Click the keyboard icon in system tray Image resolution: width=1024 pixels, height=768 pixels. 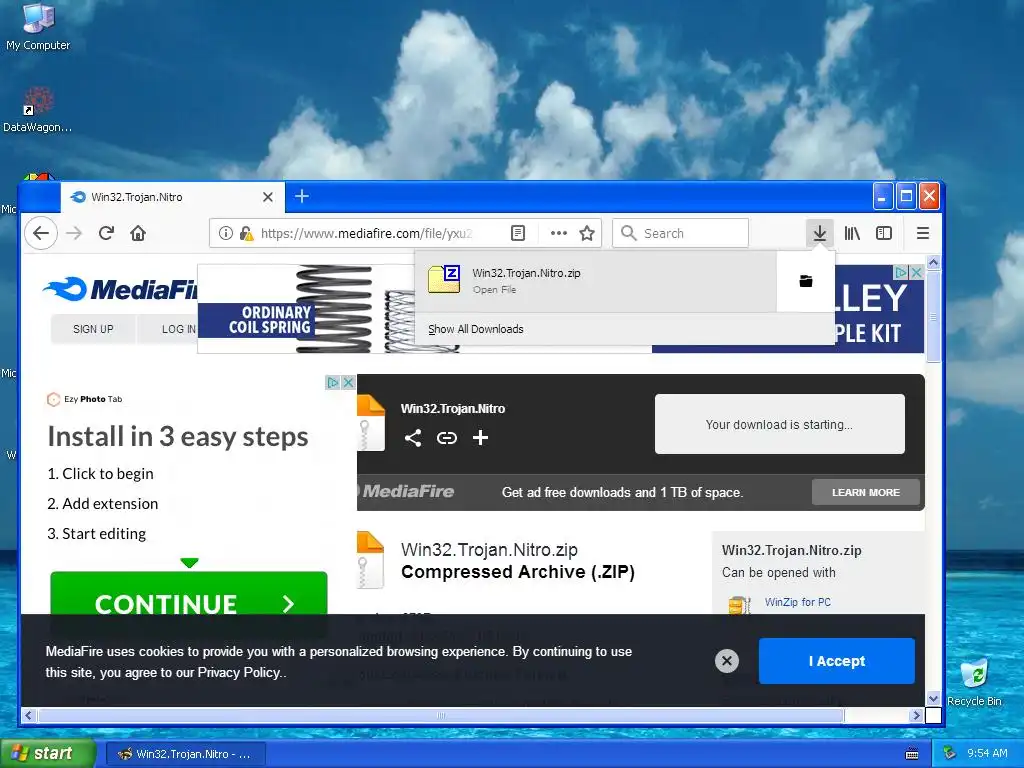912,754
